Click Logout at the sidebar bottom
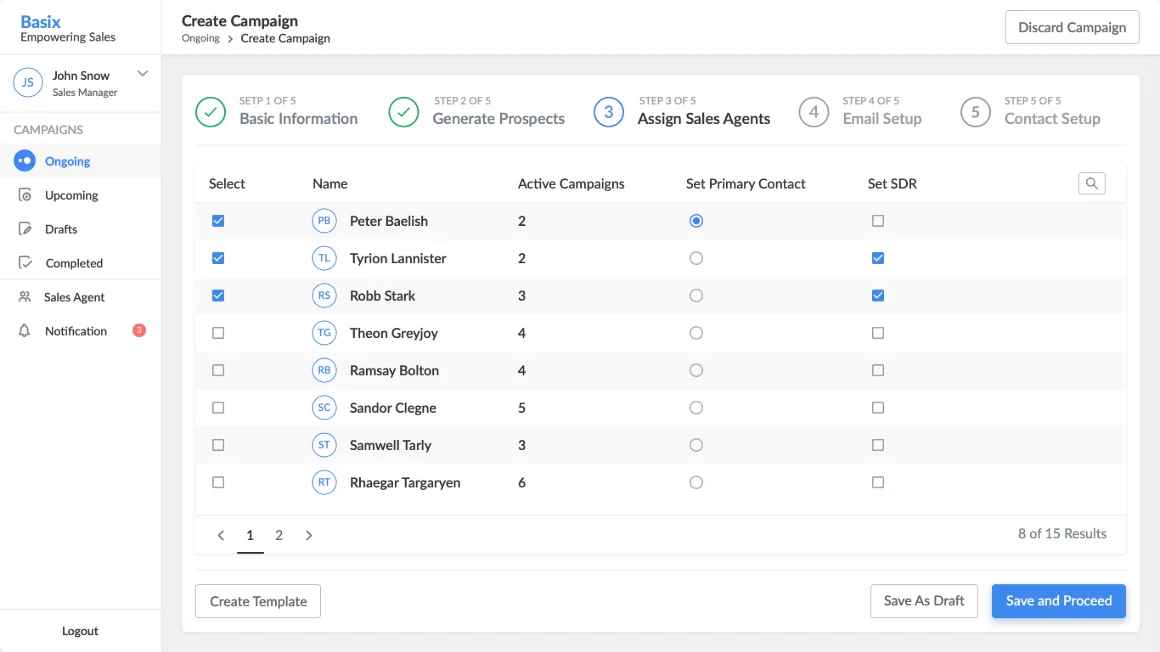The height and width of the screenshot is (652, 1160). [80, 631]
